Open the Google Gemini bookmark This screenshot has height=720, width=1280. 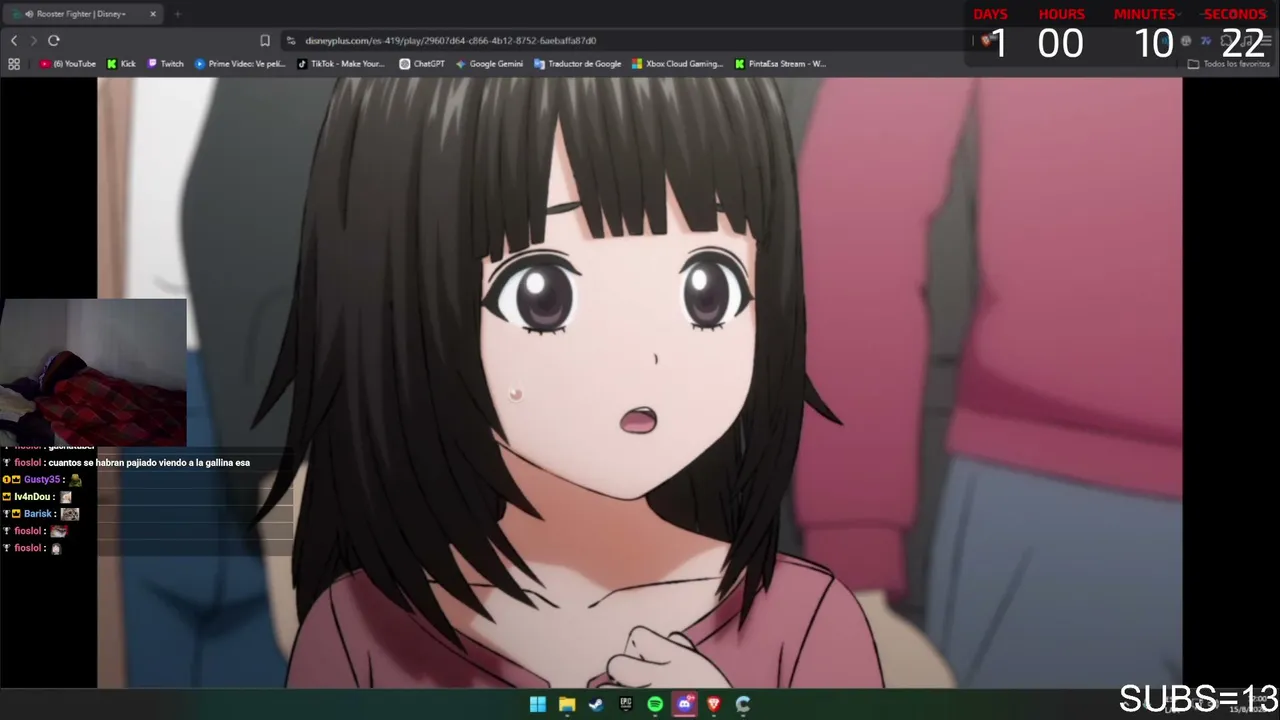[489, 64]
